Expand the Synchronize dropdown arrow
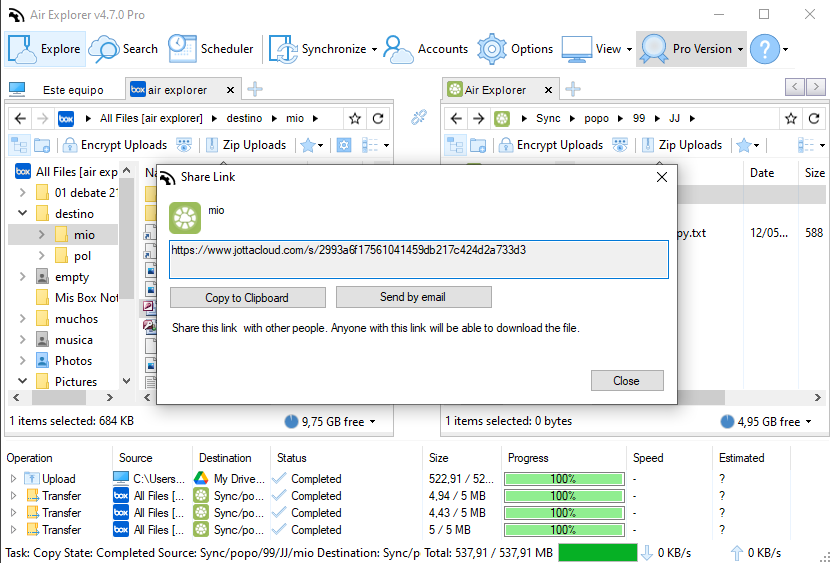This screenshot has width=833, height=563. point(374,49)
